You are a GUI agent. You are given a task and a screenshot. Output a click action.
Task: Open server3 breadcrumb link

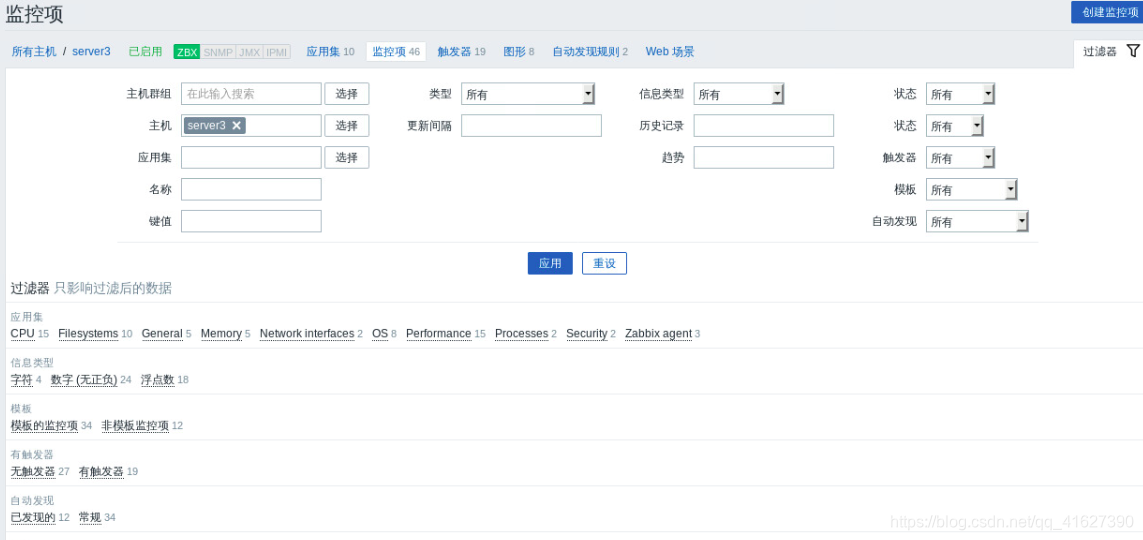pyautogui.click(x=91, y=52)
